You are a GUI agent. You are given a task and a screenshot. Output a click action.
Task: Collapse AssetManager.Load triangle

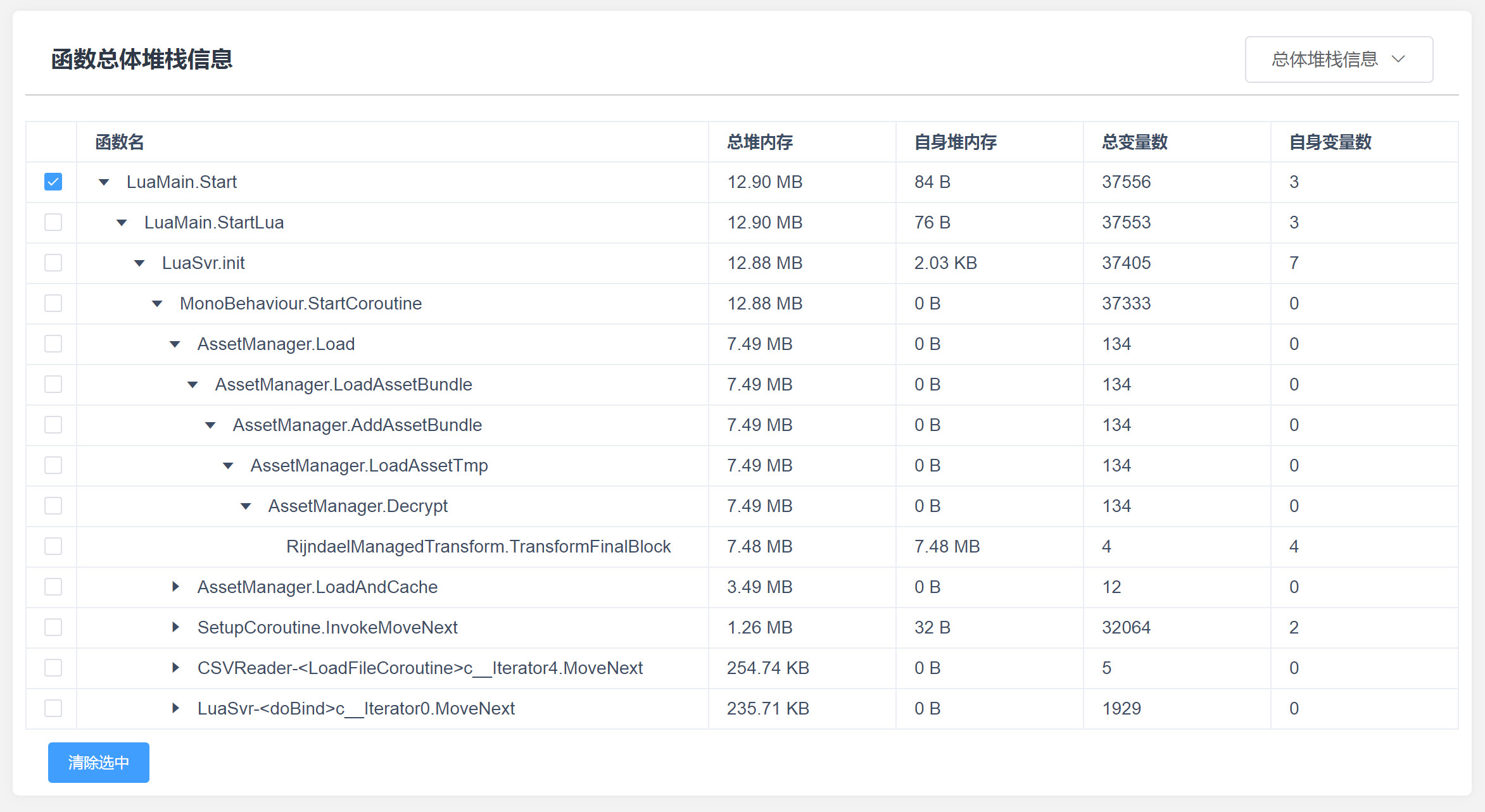click(x=175, y=344)
